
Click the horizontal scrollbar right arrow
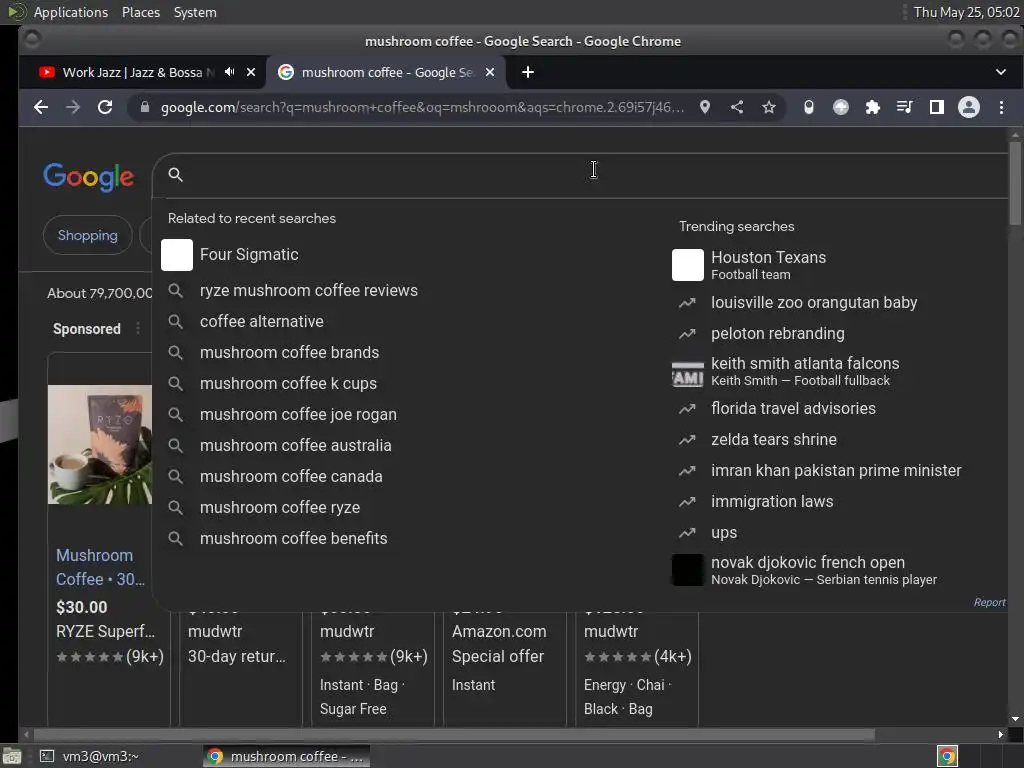click(1000, 735)
